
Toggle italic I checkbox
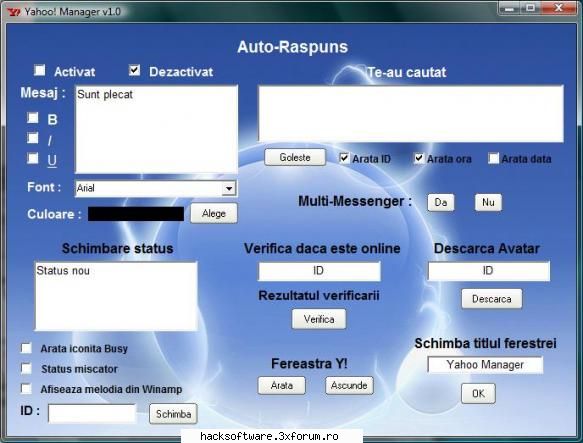tap(33, 138)
